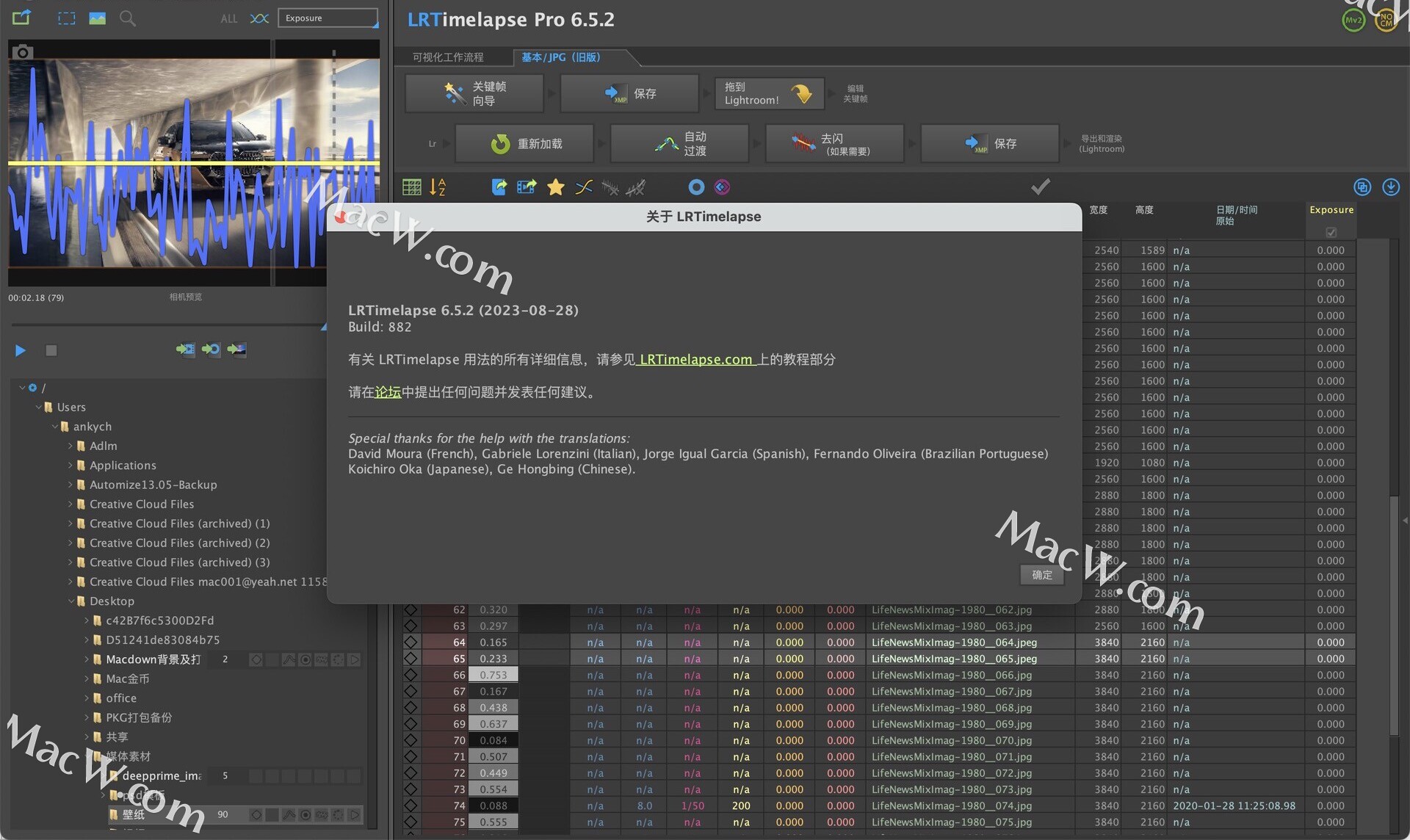Click the crossing curves transition toolbar icon

pyautogui.click(x=584, y=187)
